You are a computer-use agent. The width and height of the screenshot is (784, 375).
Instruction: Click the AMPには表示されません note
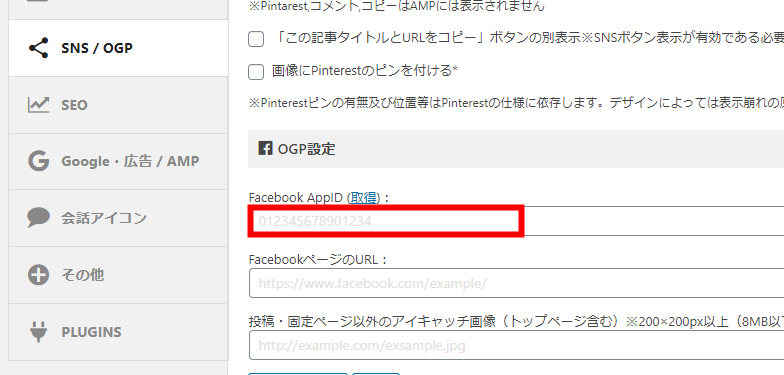click(396, 6)
